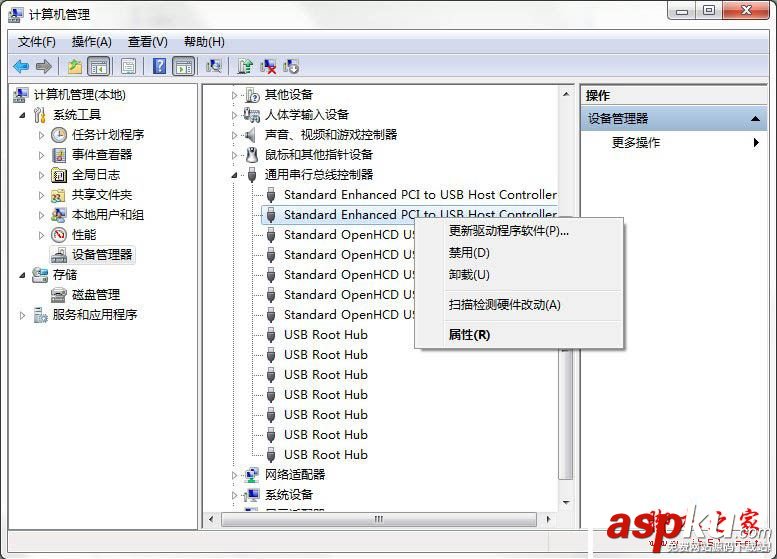Open the blue Help question mark icon
The width and height of the screenshot is (777, 559).
[159, 66]
